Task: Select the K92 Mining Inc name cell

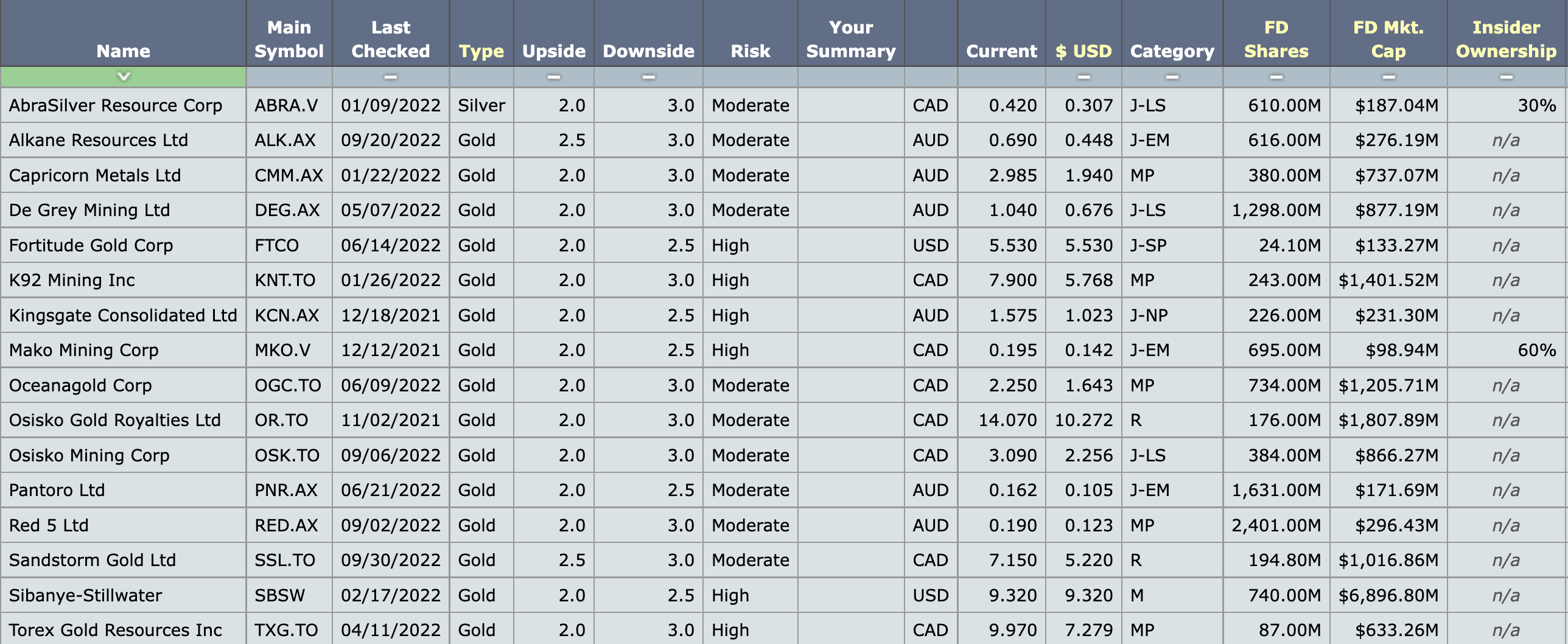Action: tap(124, 280)
